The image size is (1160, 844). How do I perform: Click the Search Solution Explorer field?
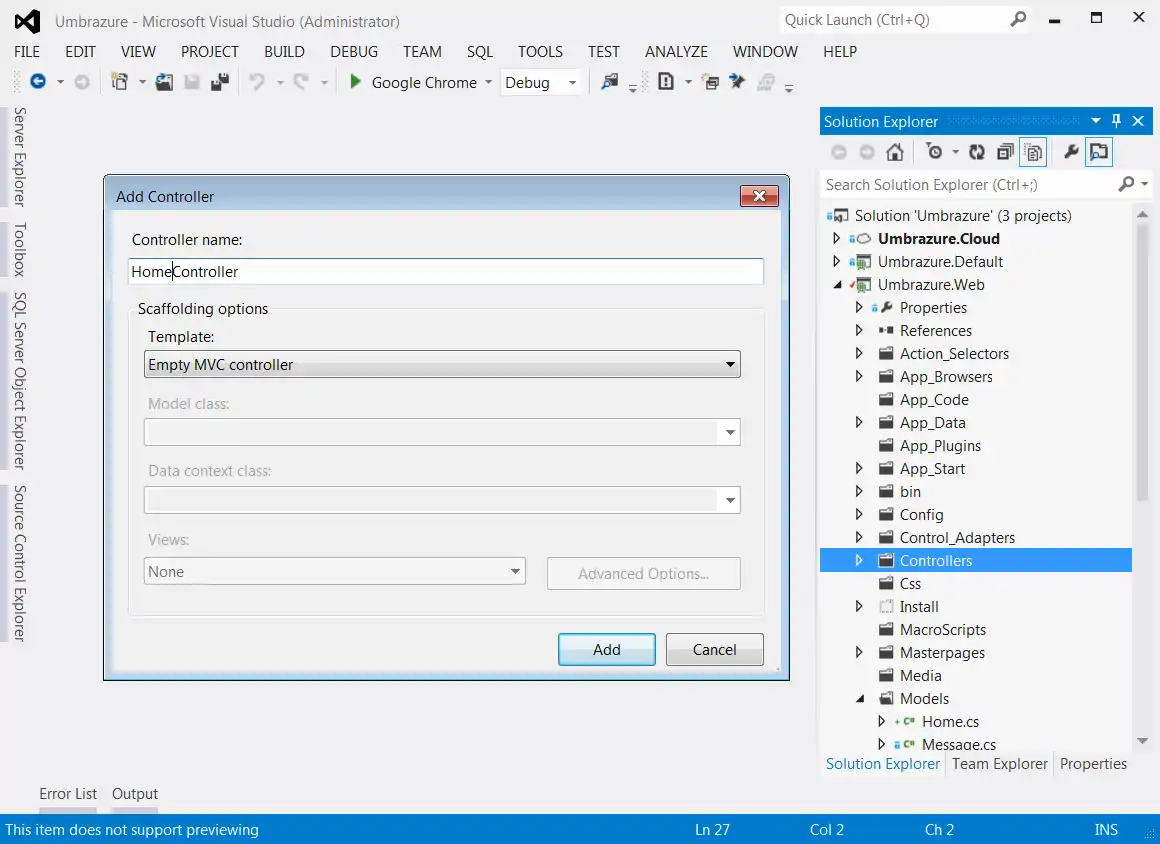969,184
